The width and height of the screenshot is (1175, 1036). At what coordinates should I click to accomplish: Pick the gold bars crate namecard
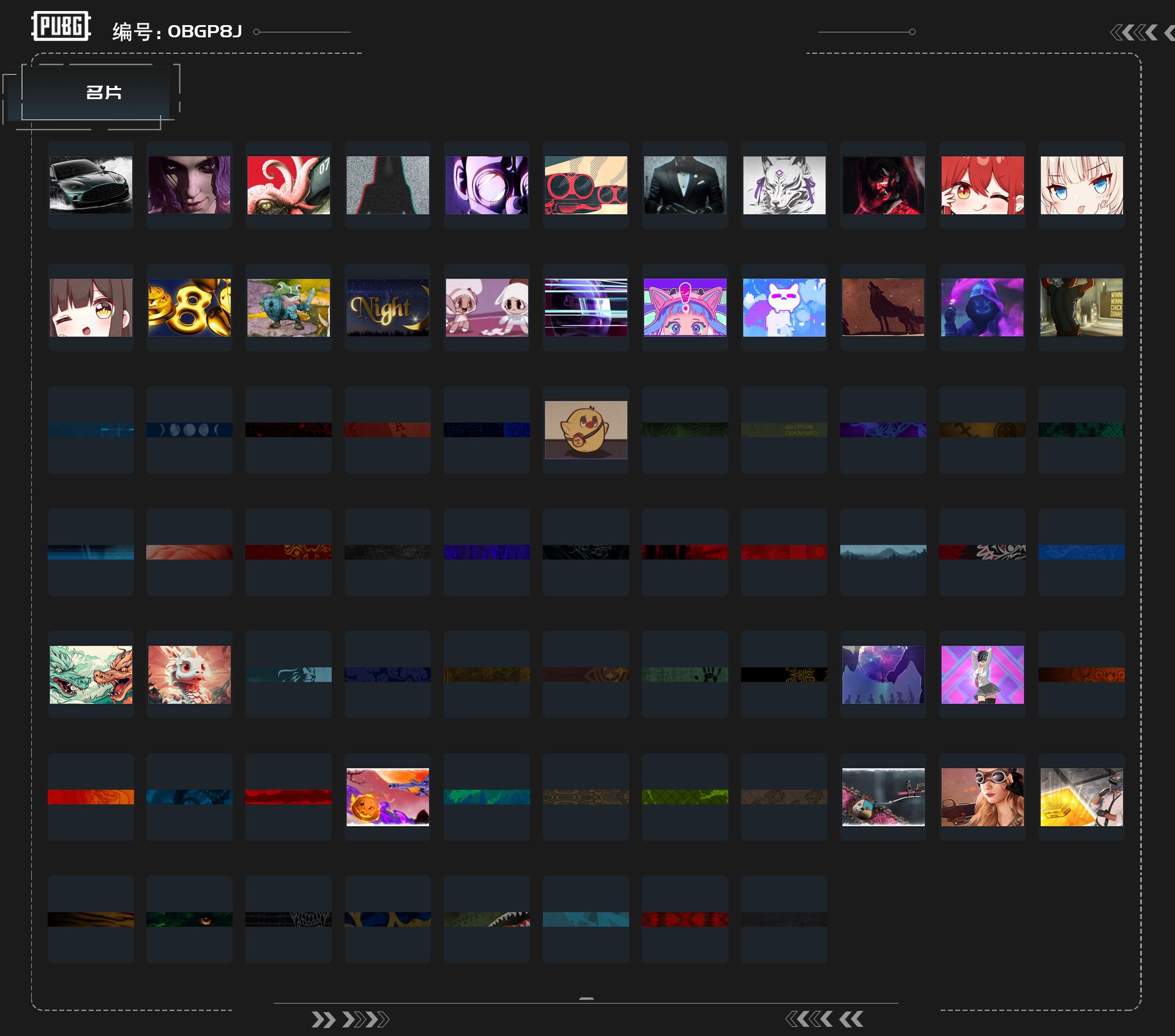(x=1081, y=797)
